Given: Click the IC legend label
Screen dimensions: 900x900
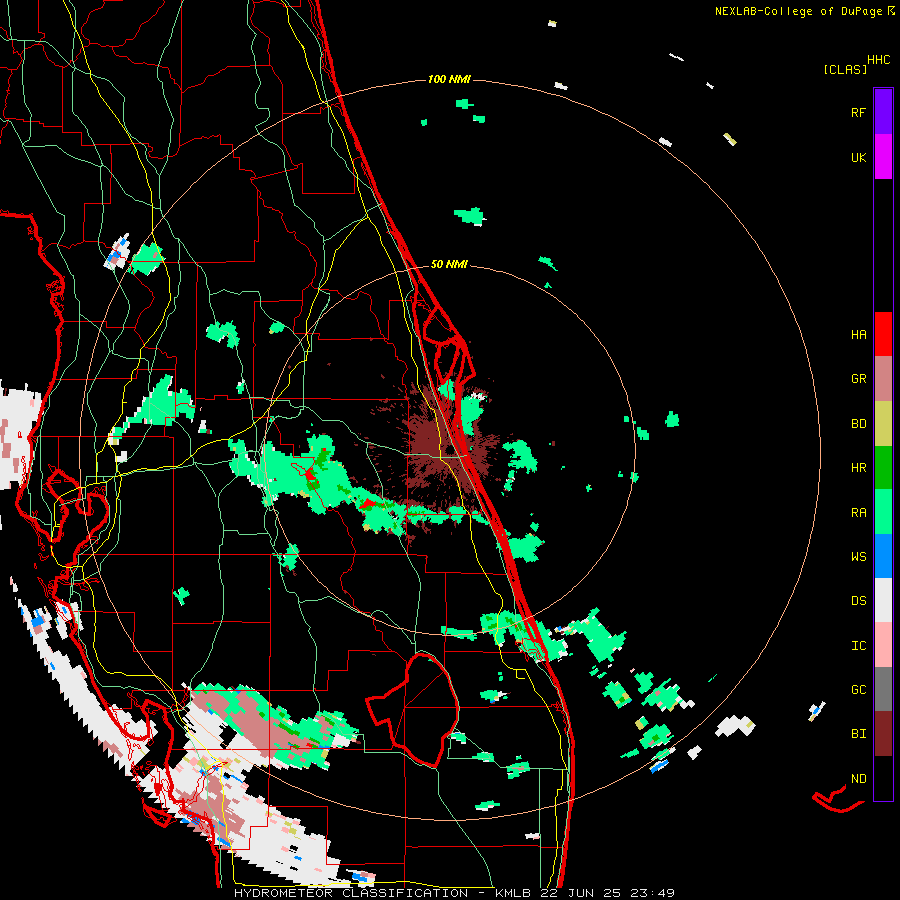Looking at the screenshot, I should [858, 646].
